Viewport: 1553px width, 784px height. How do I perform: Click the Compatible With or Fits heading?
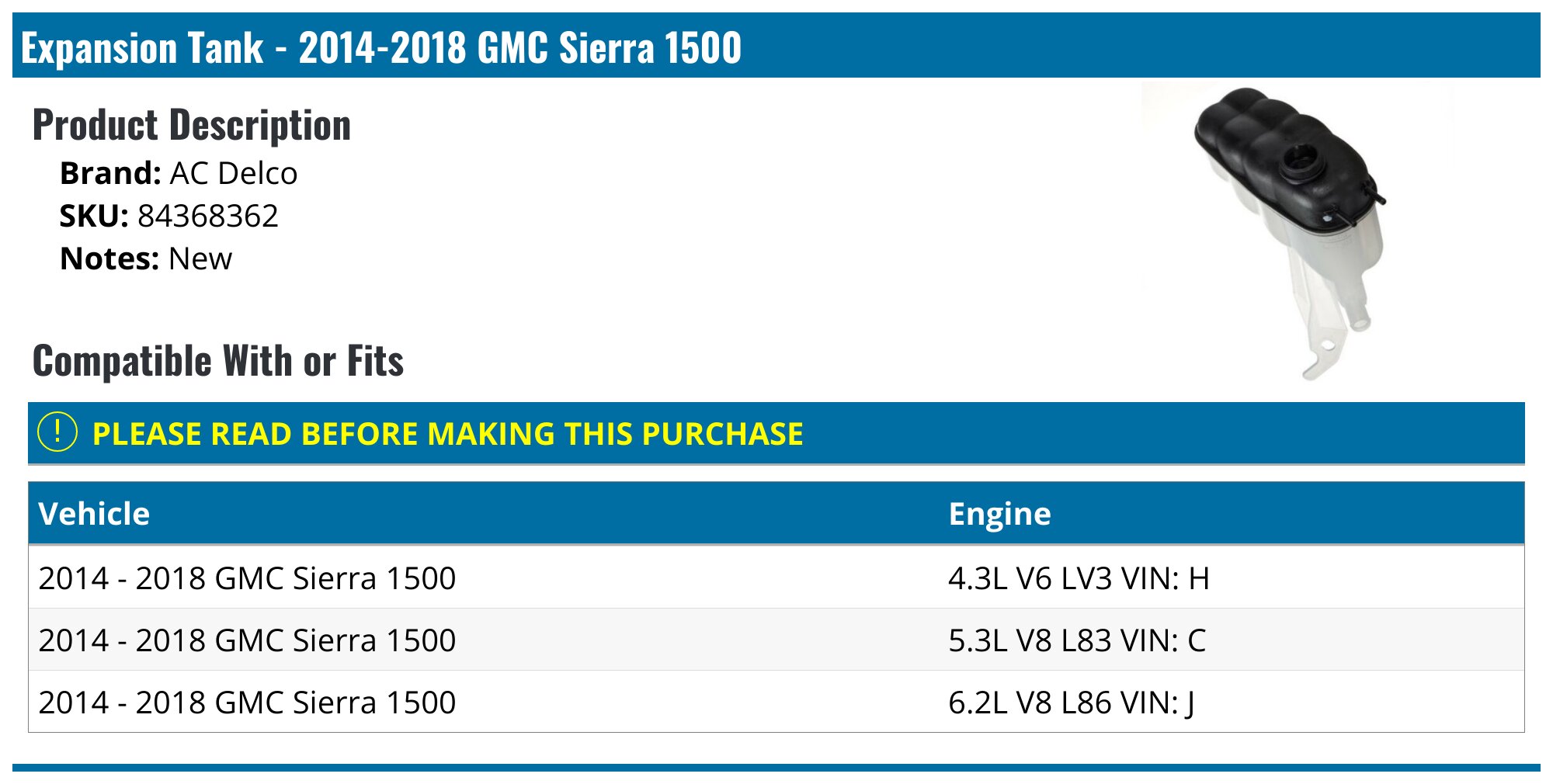[218, 361]
